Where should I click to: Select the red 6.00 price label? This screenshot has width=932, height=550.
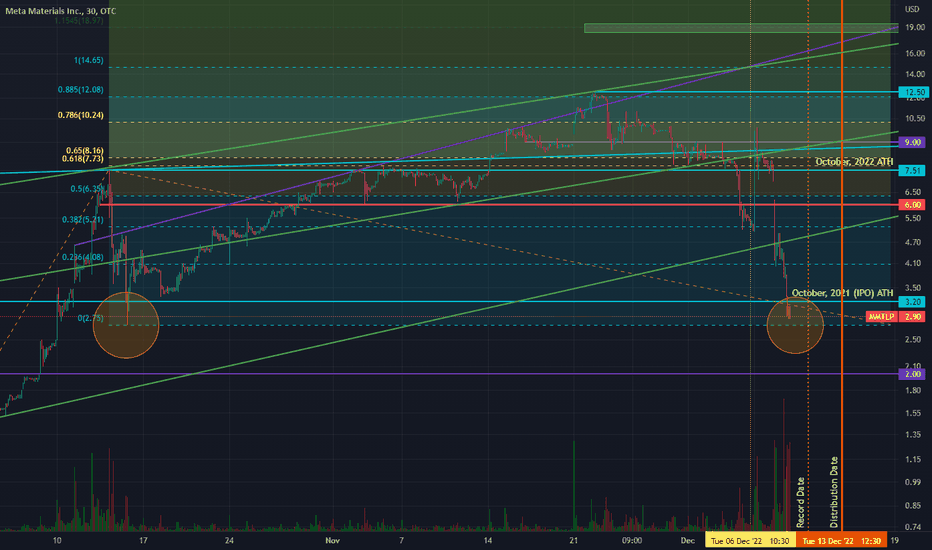point(912,205)
